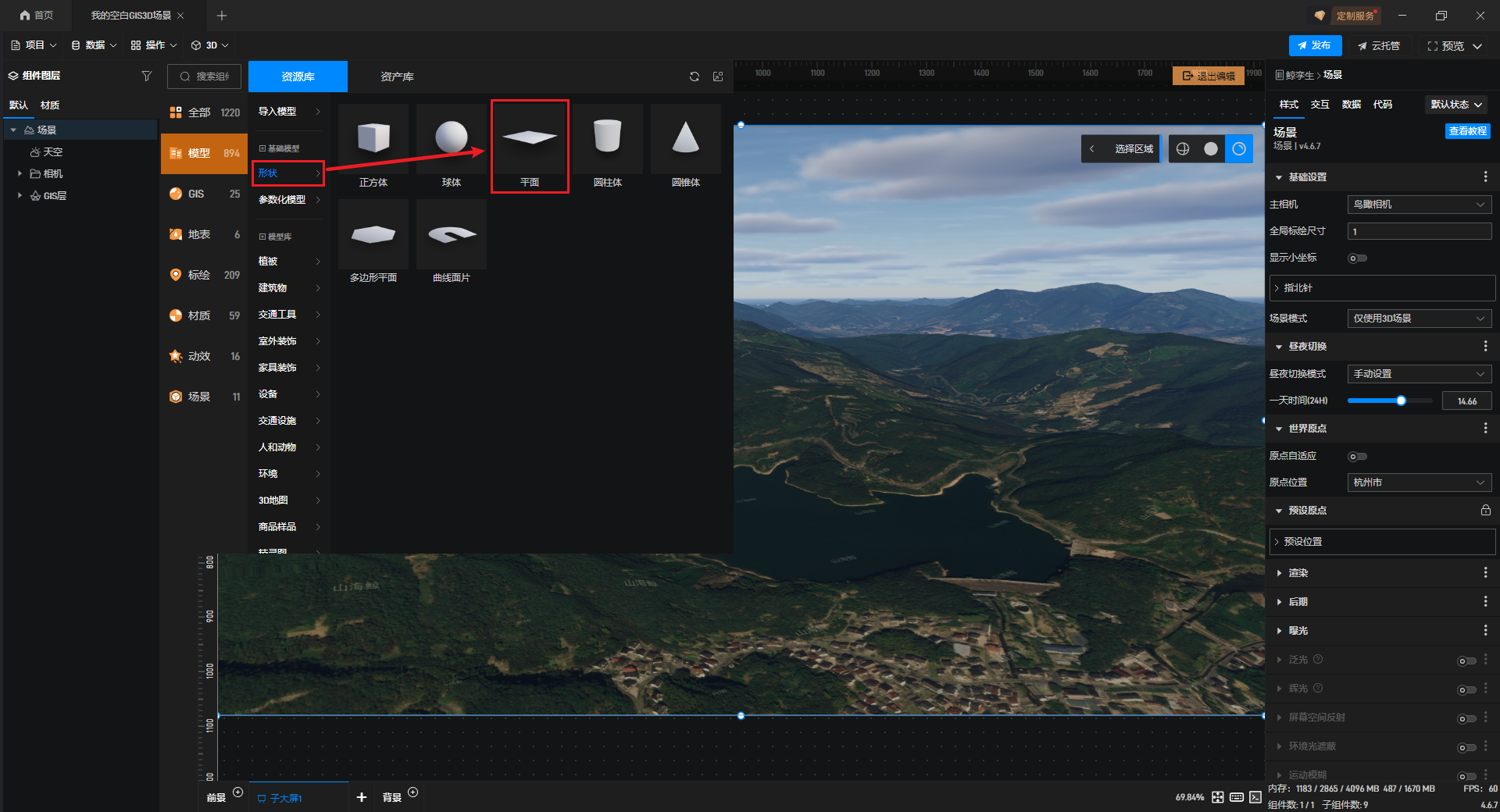Open the main camera dropdown
The image size is (1500, 812).
coord(1419,205)
